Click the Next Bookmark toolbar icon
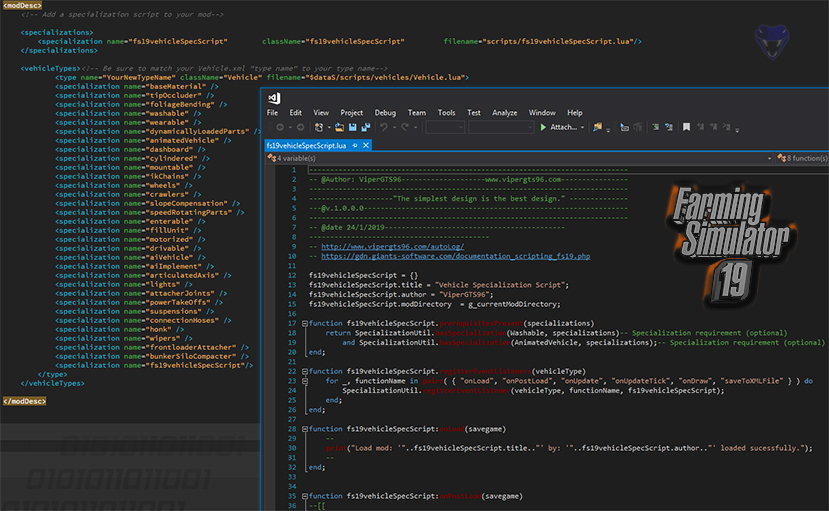 click(713, 127)
